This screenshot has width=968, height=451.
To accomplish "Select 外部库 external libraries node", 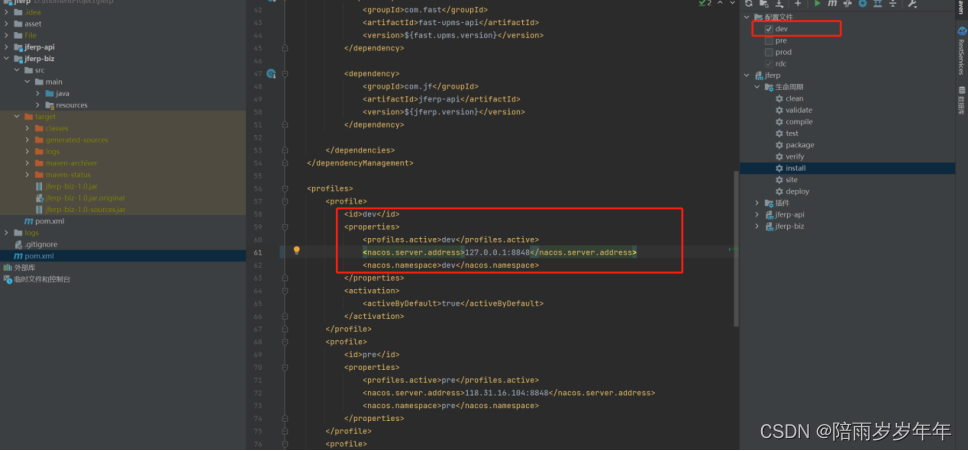I will (25, 268).
